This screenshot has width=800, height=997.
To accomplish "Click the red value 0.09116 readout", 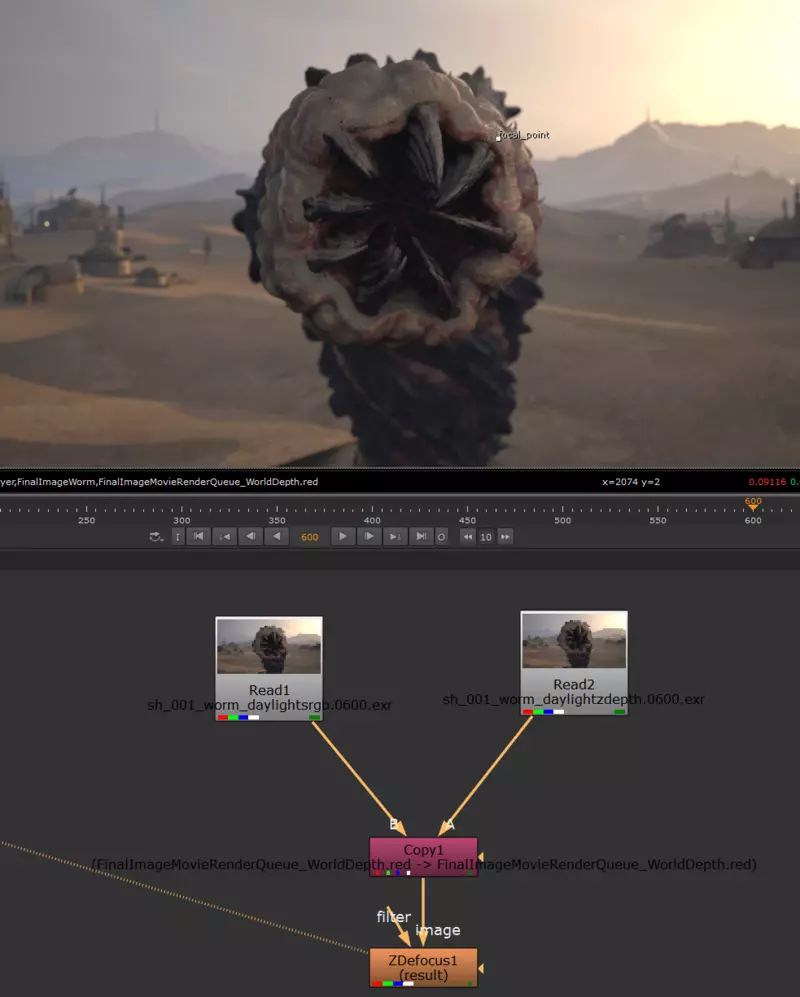I will pyautogui.click(x=767, y=482).
